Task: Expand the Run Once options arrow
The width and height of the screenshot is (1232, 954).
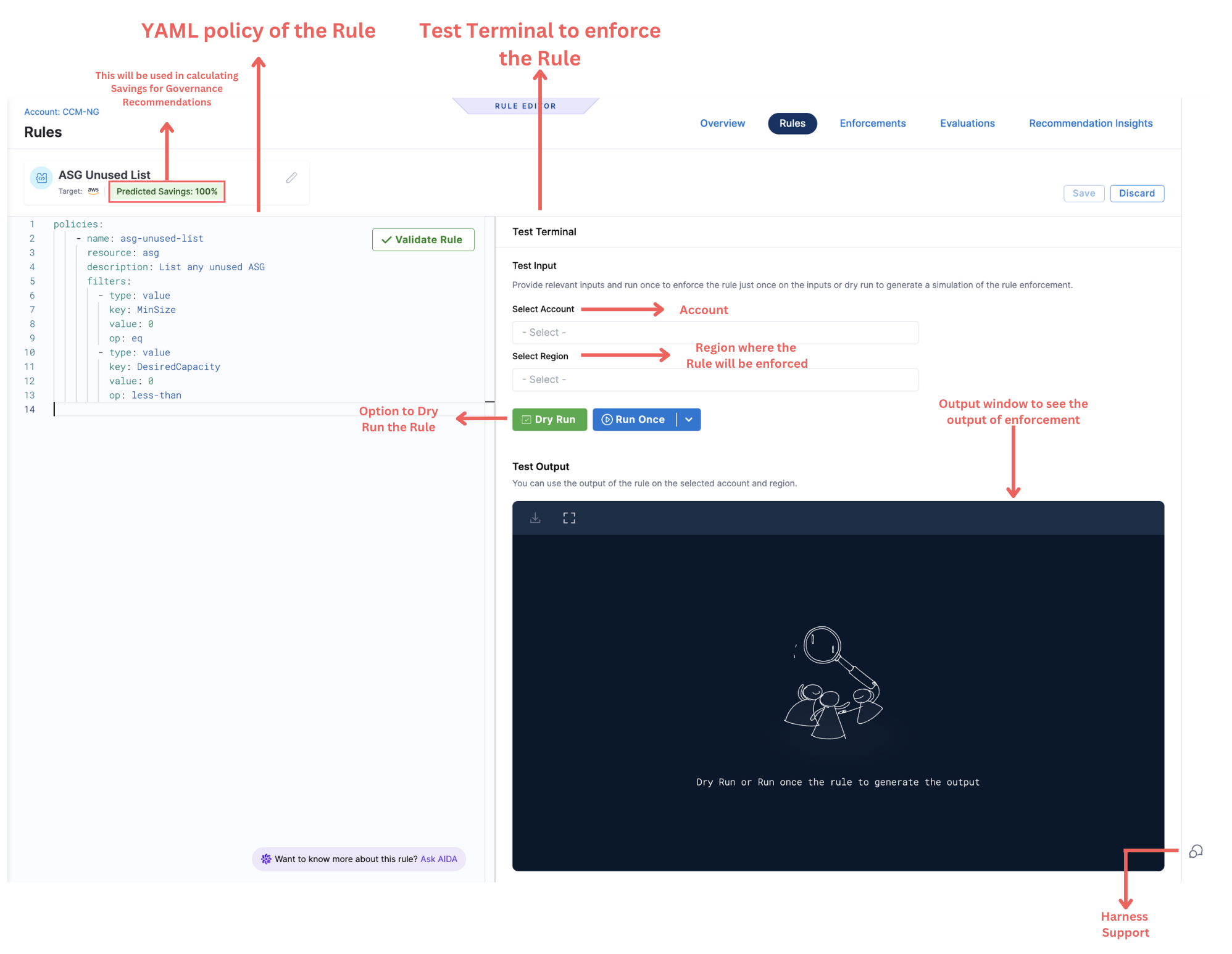Action: [x=689, y=420]
